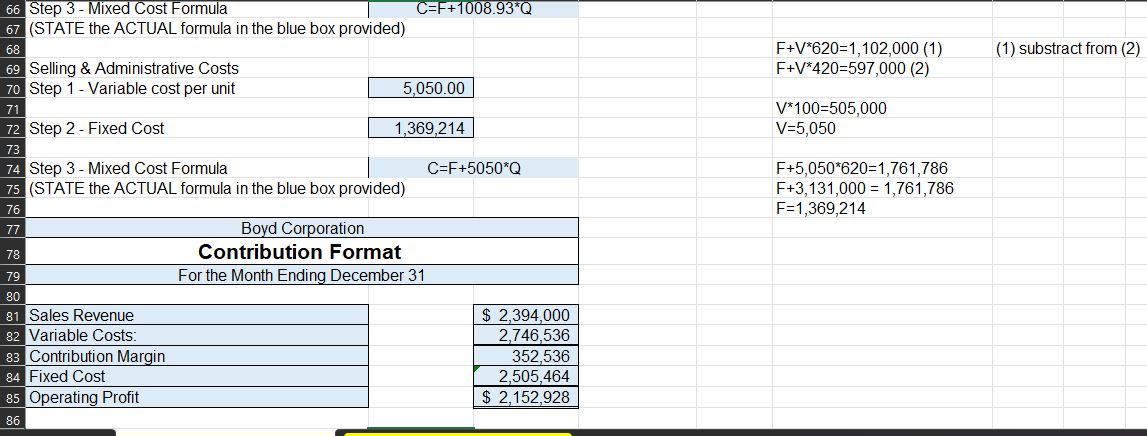Select the 'Fixed Cost' label in row 84
Screen dimensions: 1147x436
click(198, 377)
